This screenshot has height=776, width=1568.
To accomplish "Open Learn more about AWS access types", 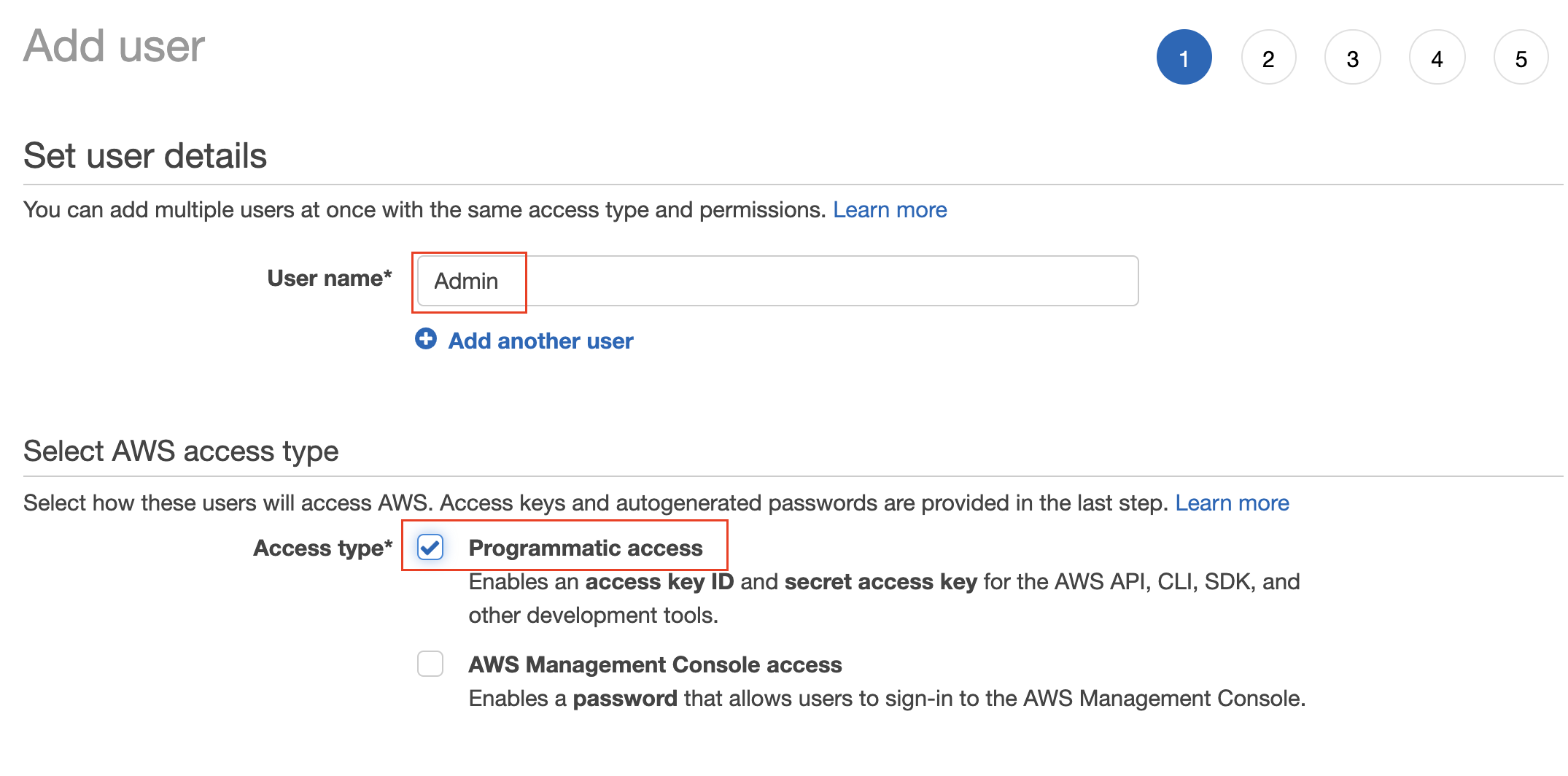I will click(1233, 503).
